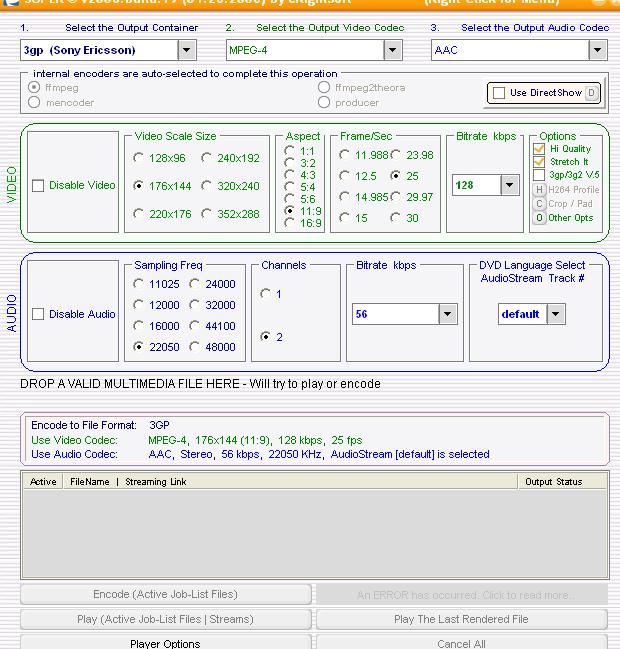Screen dimensions: 620x649
Task: Click the FileName | Streaming Link column header
Action: [290, 482]
